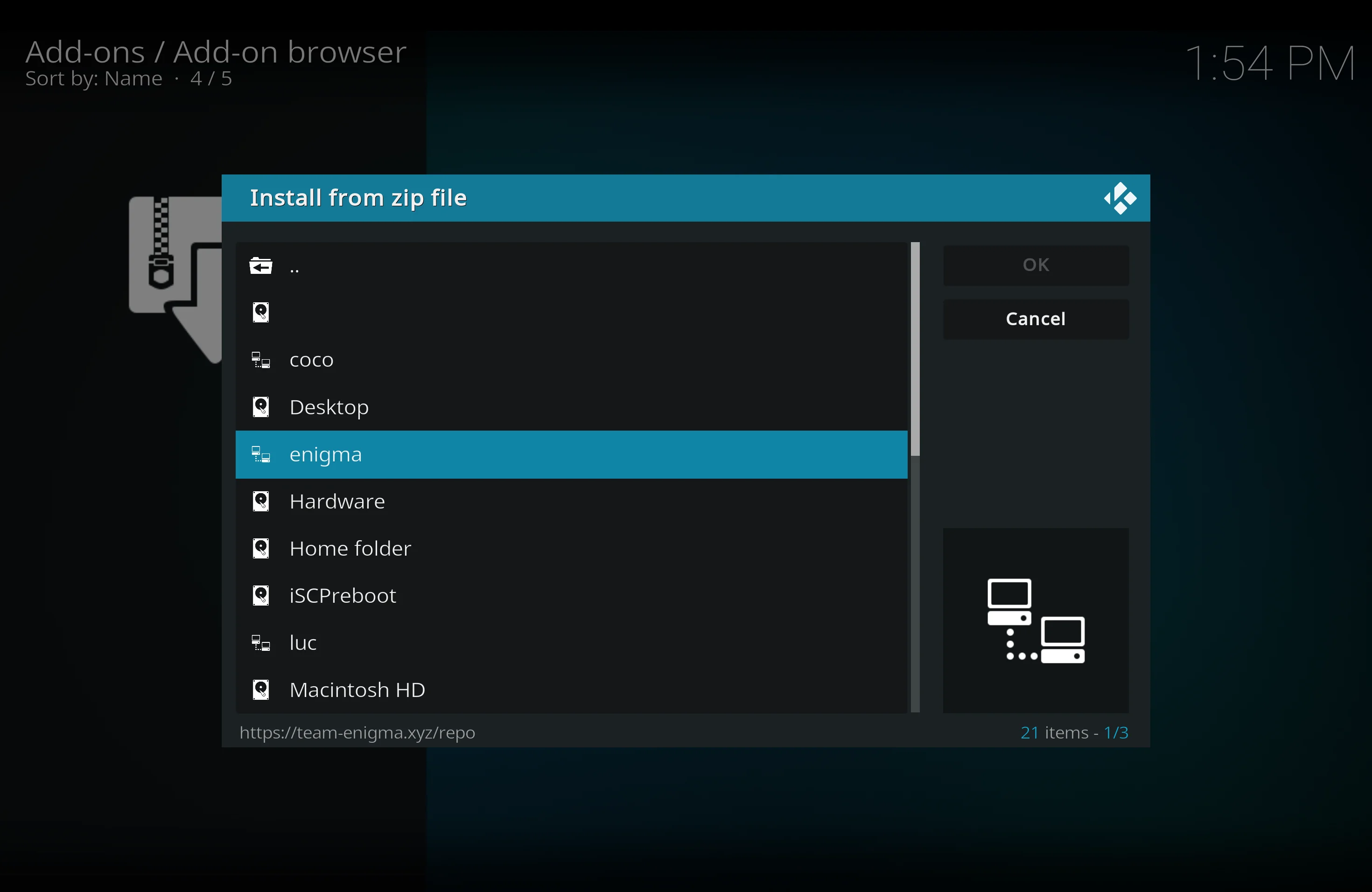
Task: Open the luc source entry
Action: pyautogui.click(x=571, y=643)
